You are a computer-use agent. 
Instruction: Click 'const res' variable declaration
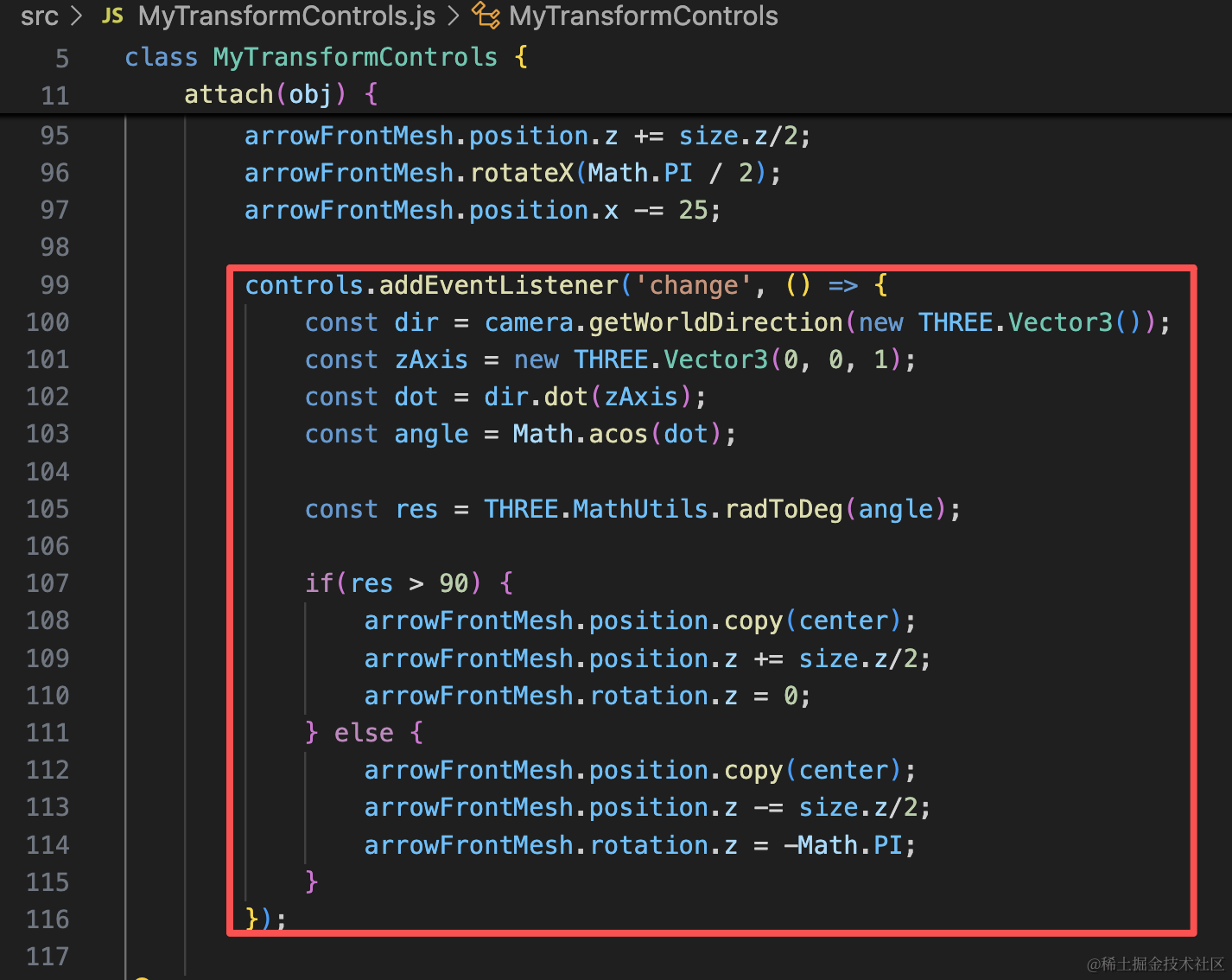(372, 509)
